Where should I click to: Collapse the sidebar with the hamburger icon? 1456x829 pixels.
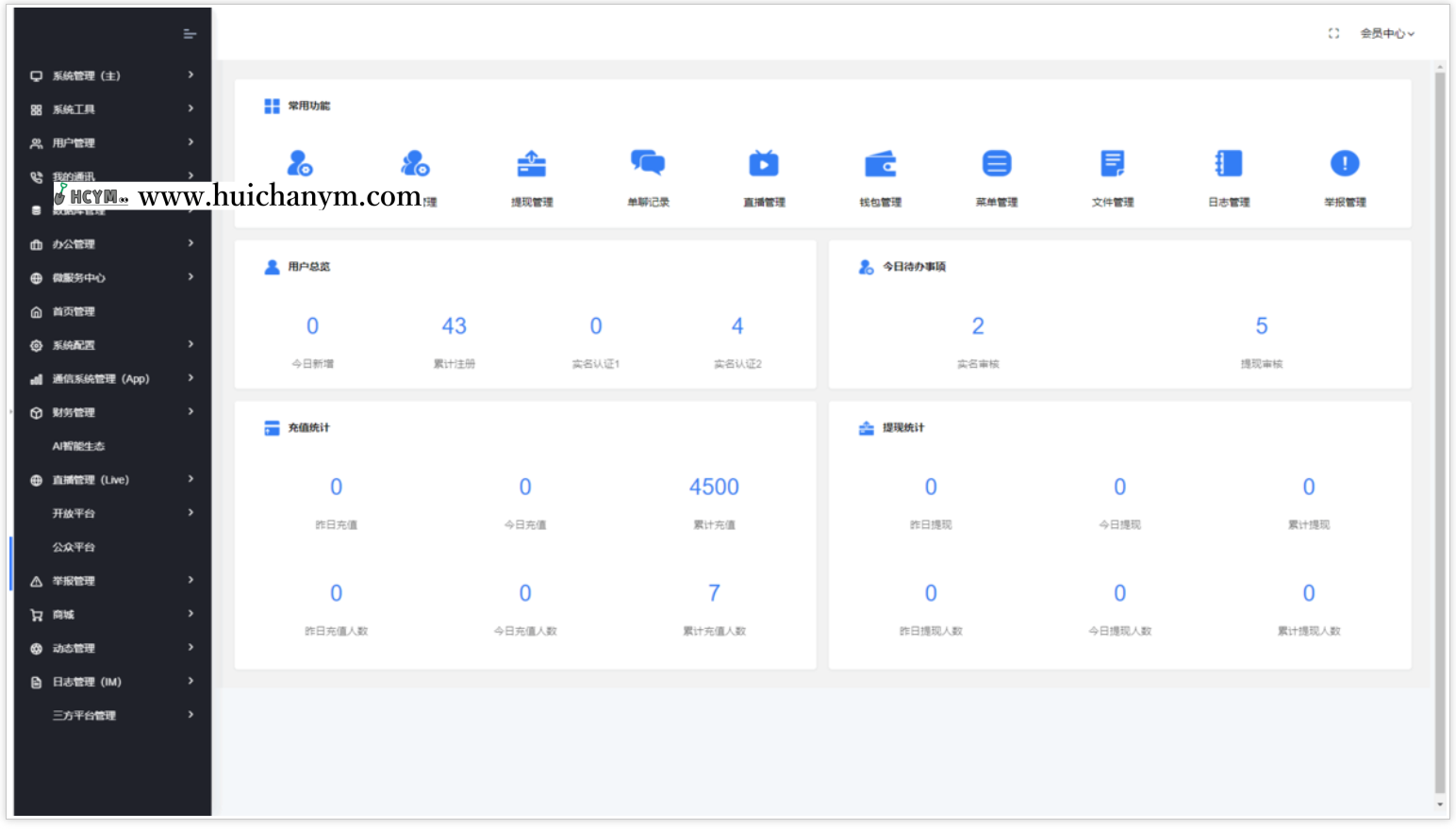tap(190, 34)
